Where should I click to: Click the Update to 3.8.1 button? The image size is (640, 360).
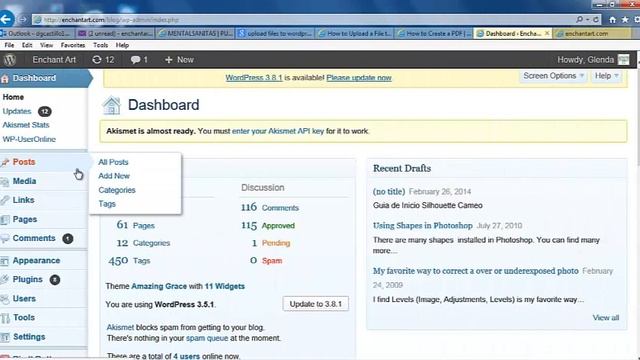click(316, 304)
